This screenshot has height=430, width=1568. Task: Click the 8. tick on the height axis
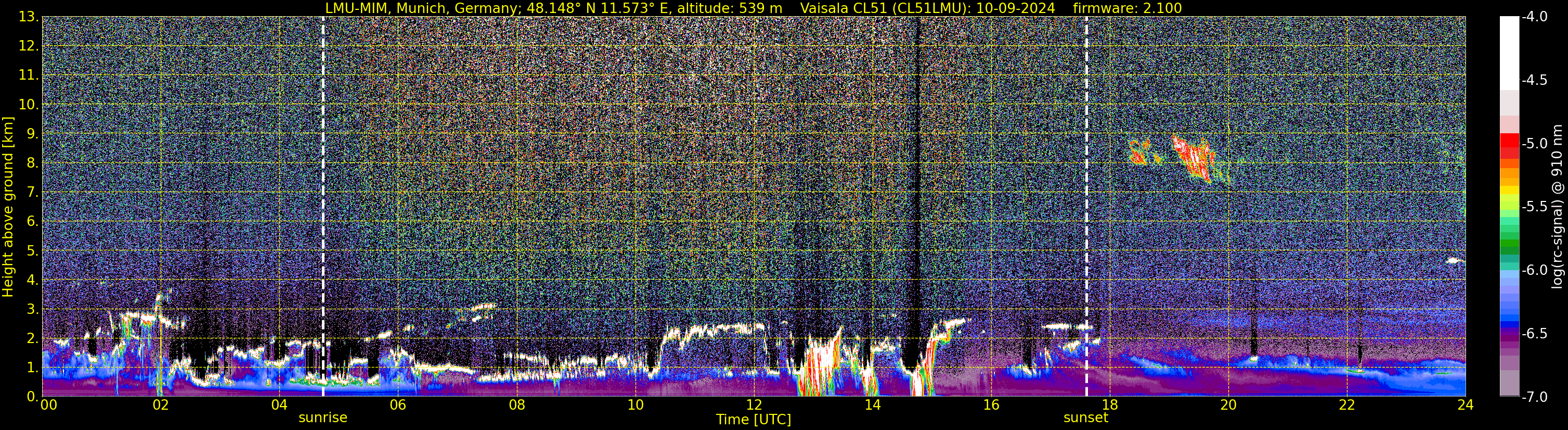[x=33, y=163]
